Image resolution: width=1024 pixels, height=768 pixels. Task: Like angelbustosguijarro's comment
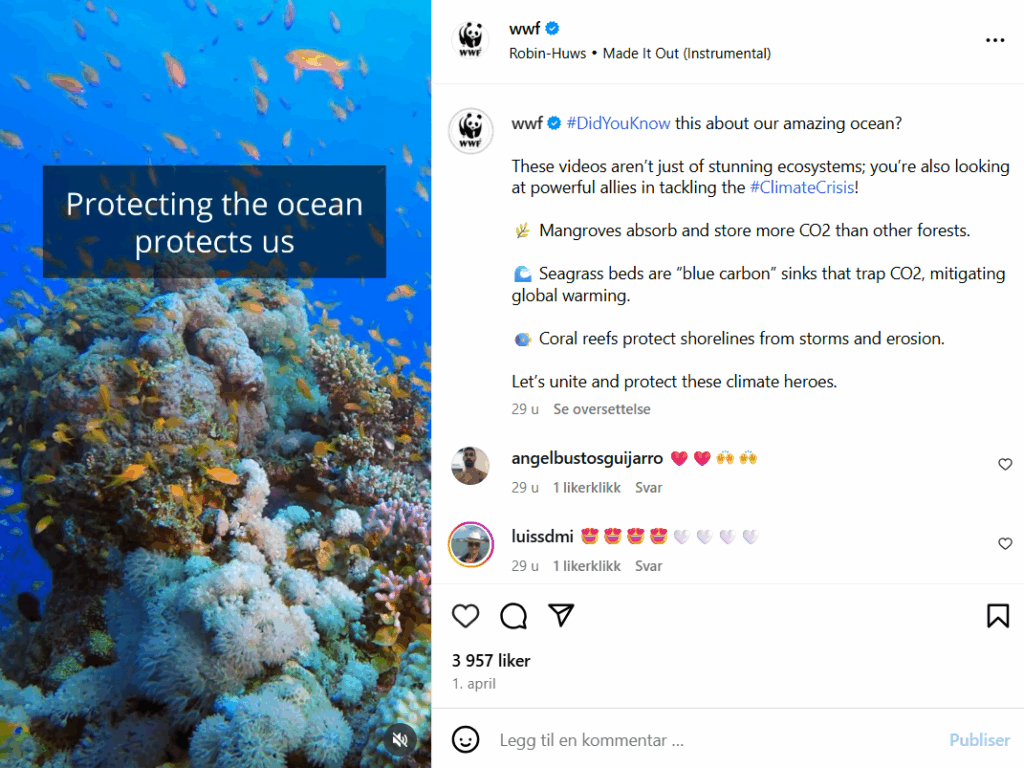pyautogui.click(x=1005, y=465)
